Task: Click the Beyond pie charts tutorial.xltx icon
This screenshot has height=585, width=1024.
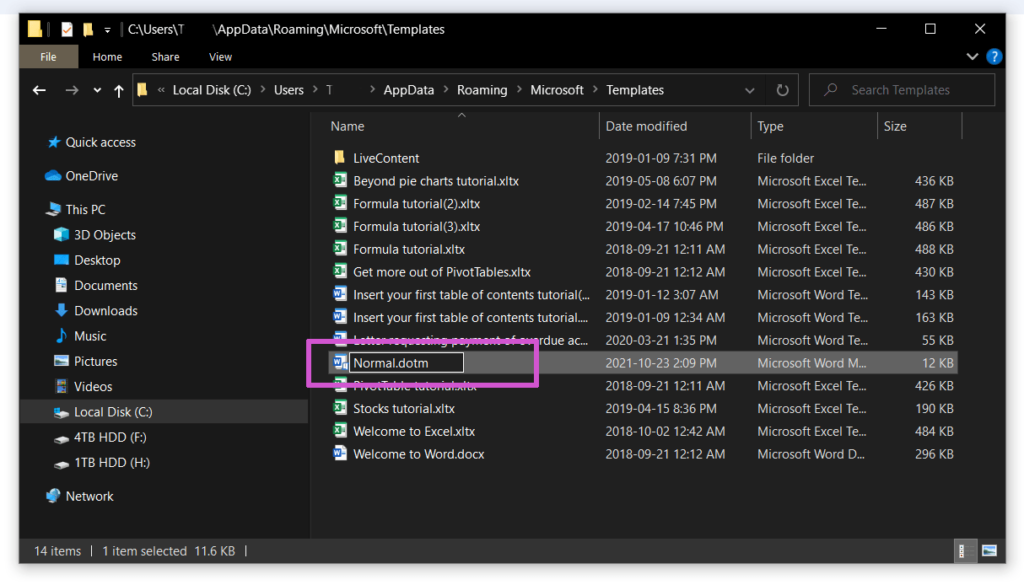Action: point(340,180)
